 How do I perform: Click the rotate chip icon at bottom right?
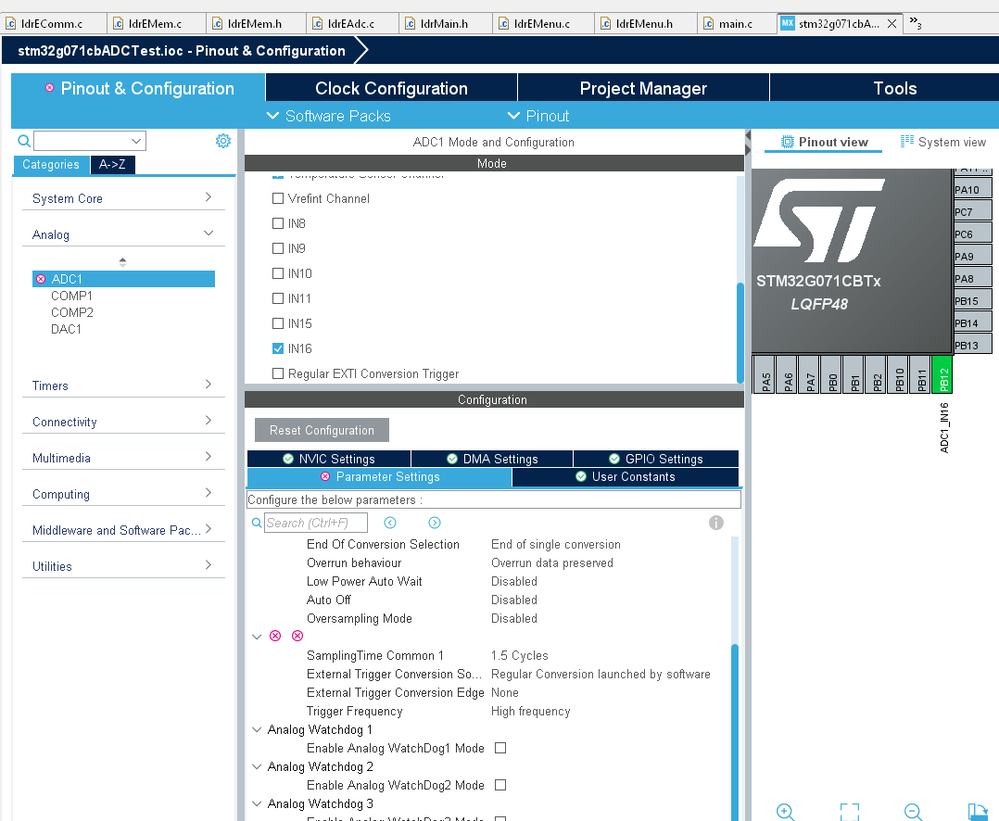point(977,811)
